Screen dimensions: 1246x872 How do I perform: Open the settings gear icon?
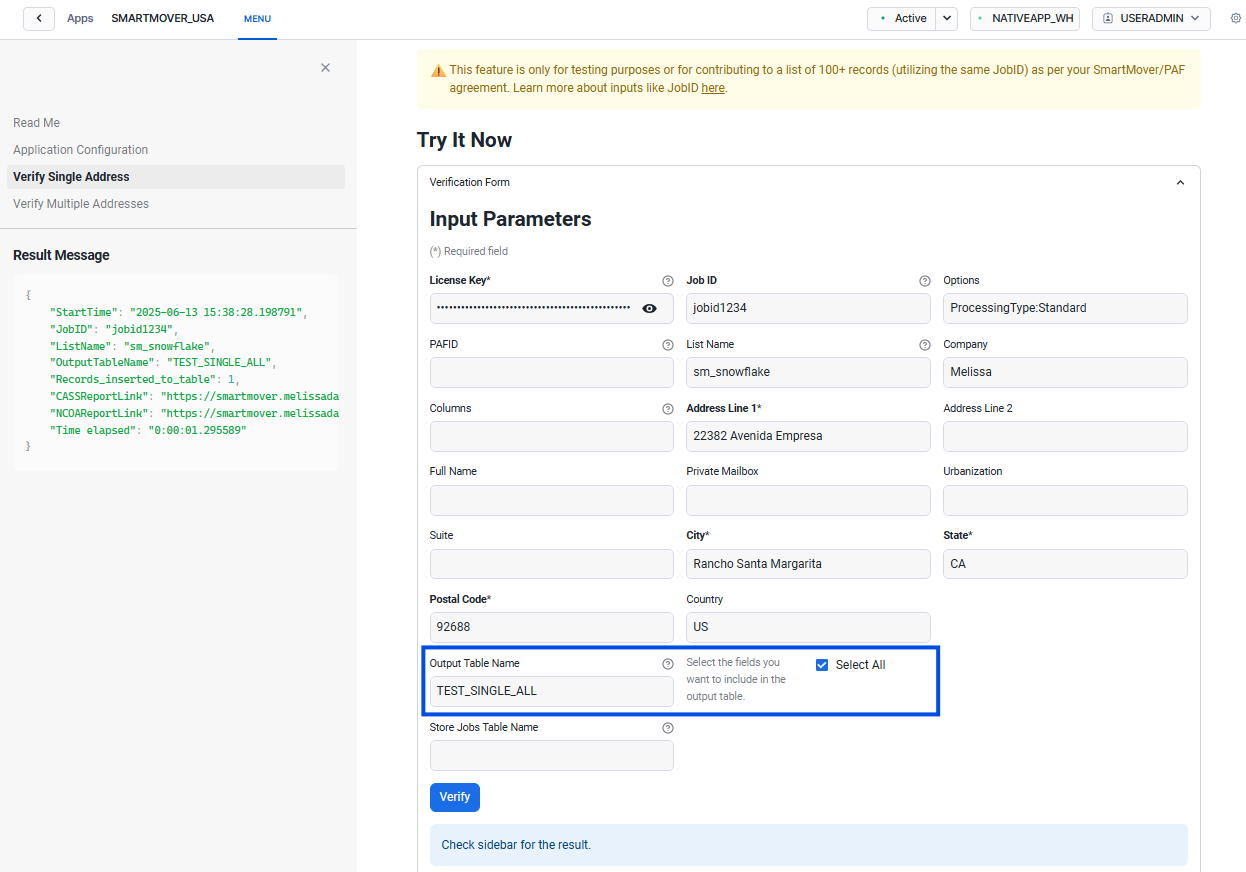point(1235,18)
